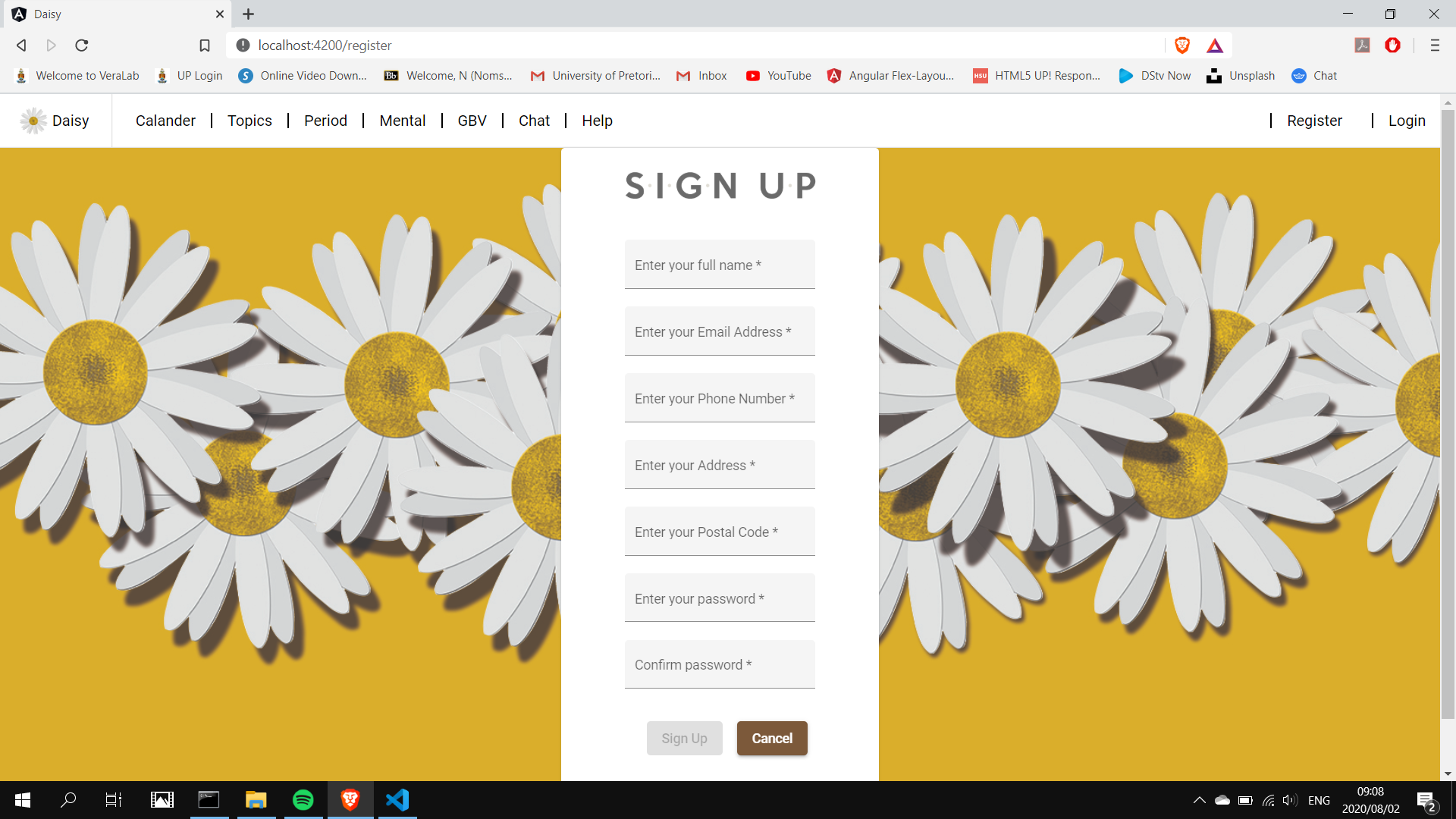Click the Daisy flower logo
This screenshot has width=1456, height=819.
pos(33,121)
